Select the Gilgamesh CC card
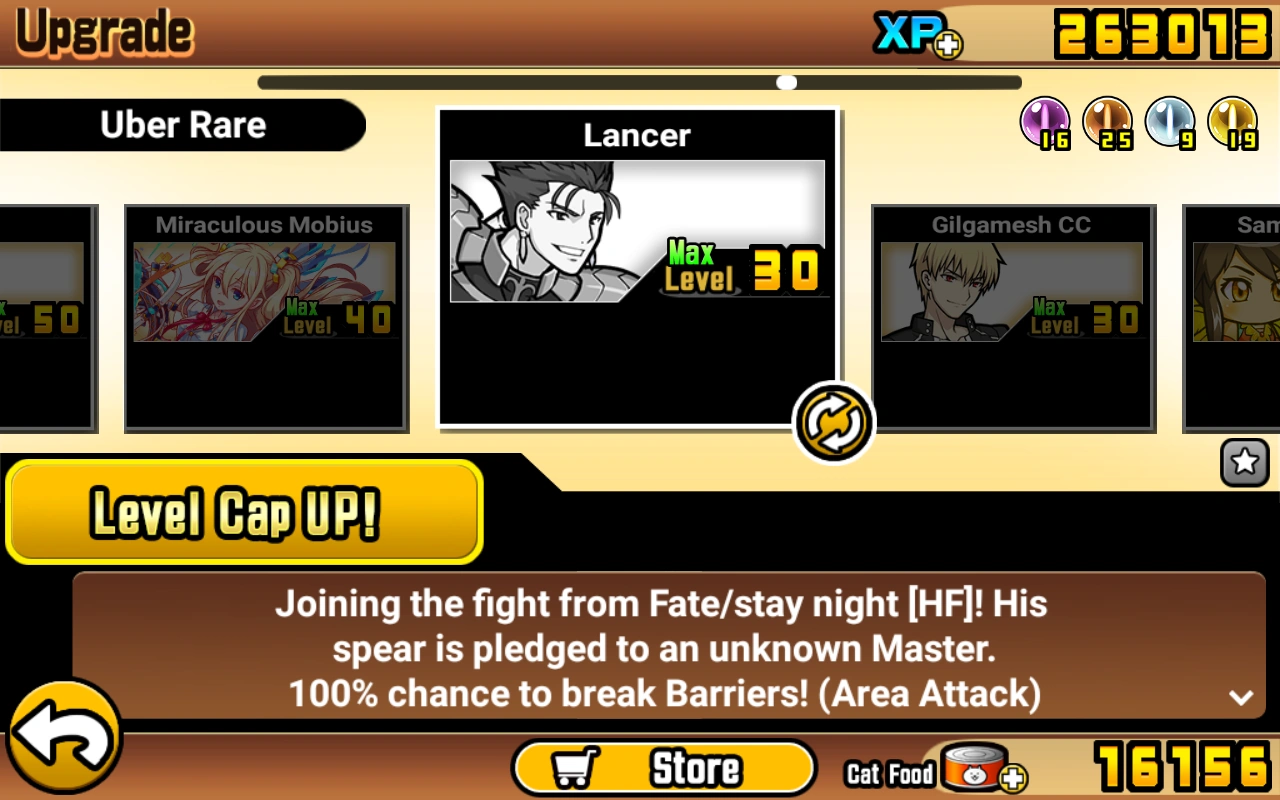This screenshot has width=1280, height=800. (1014, 318)
